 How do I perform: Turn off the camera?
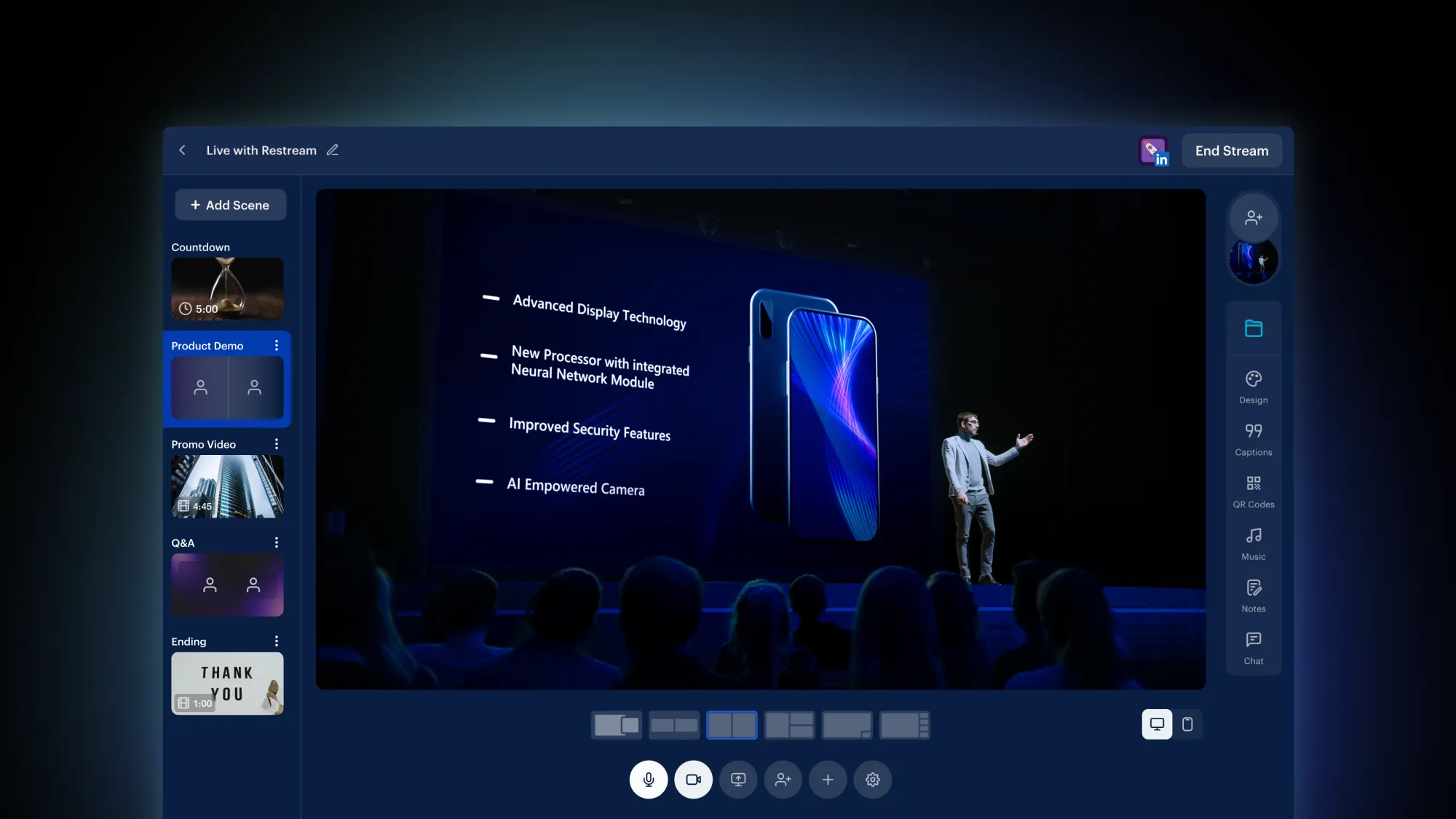pos(693,780)
